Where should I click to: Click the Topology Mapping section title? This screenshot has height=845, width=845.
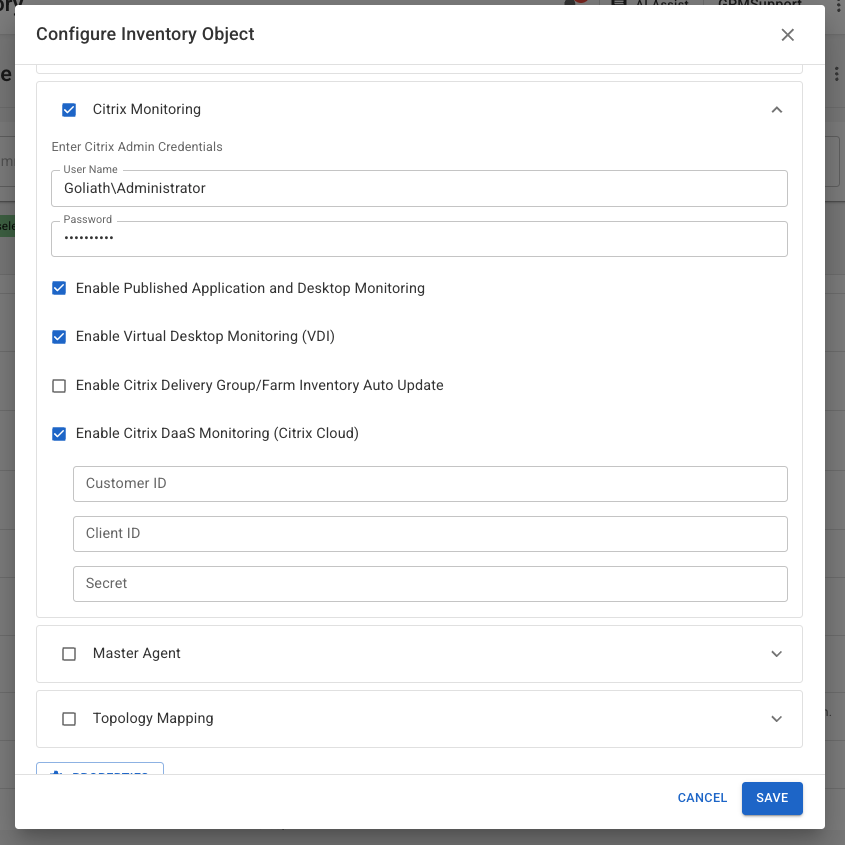pos(153,718)
